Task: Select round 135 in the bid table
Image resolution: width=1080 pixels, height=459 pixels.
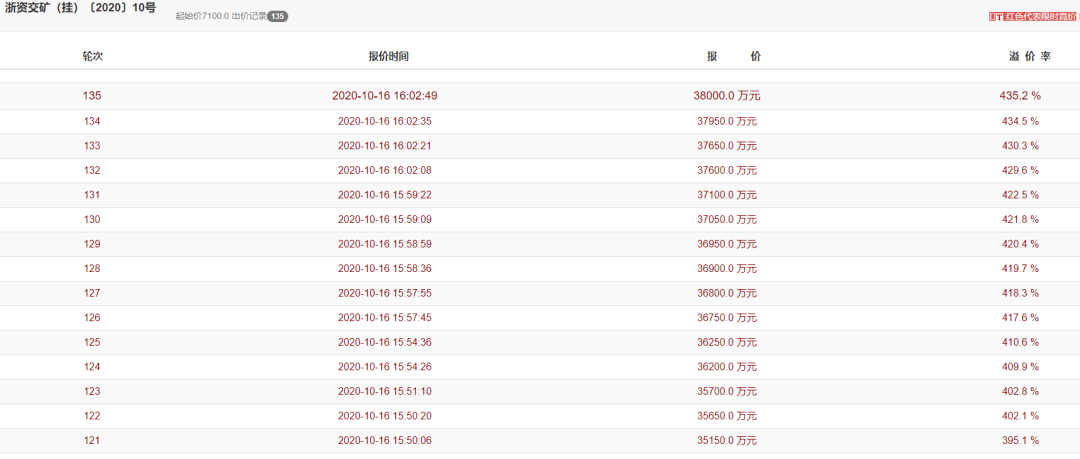Action: click(x=92, y=96)
